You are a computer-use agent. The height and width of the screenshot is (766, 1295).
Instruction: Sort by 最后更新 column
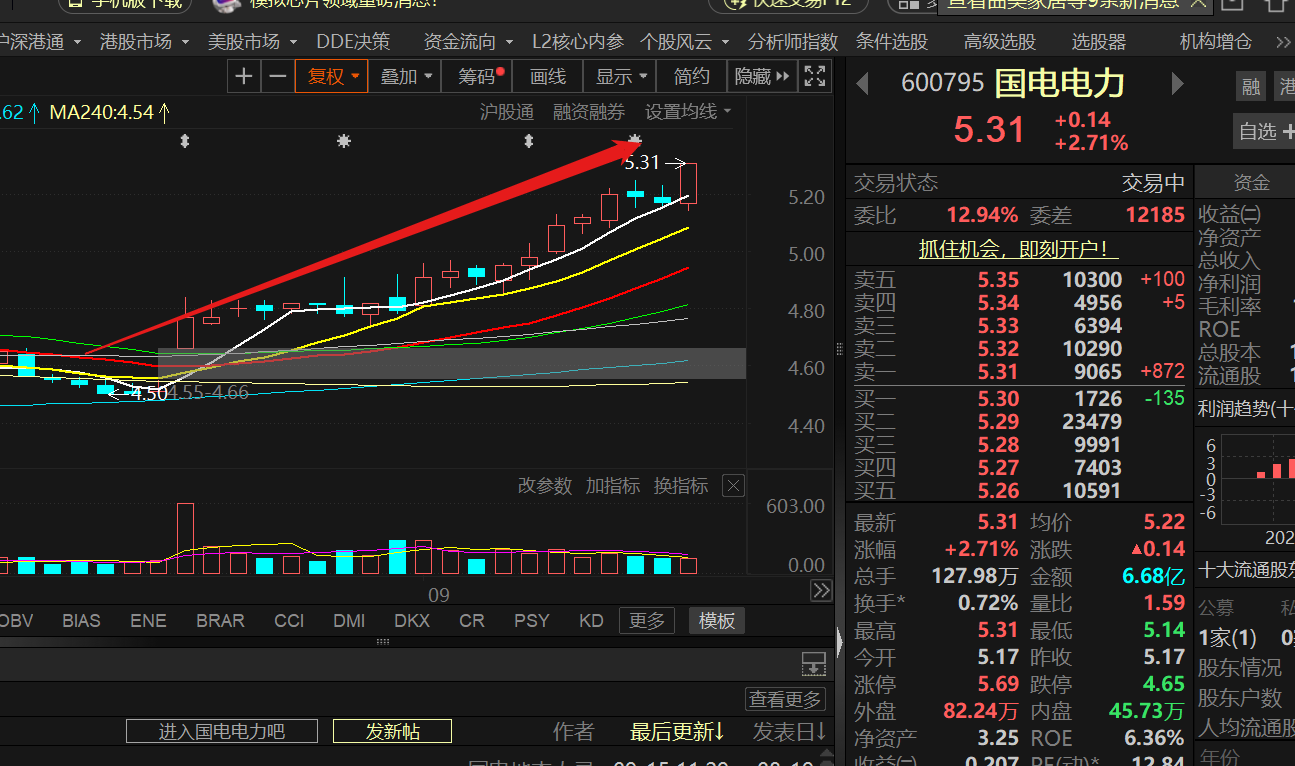677,732
